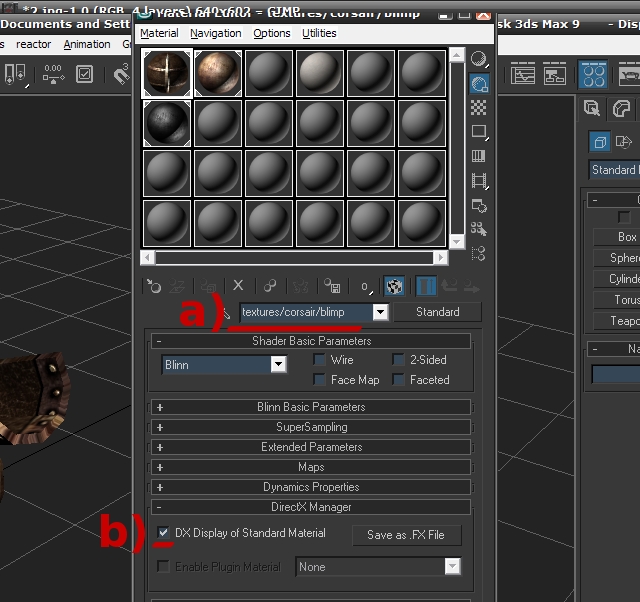Select the Geometry category icon in 3ds Max

pyautogui.click(x=600, y=142)
